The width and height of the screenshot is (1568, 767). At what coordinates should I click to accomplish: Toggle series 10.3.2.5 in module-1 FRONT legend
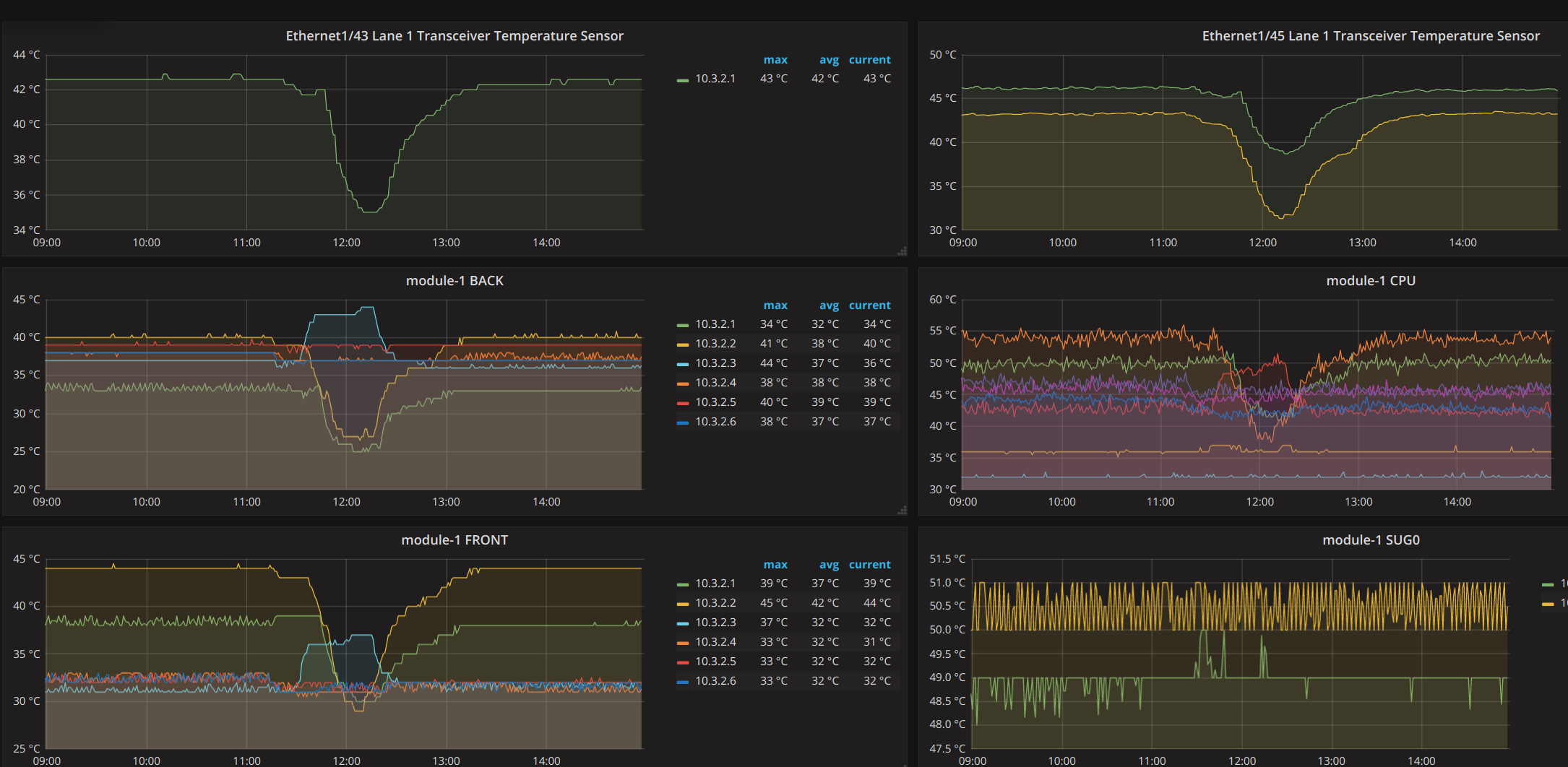click(x=715, y=662)
